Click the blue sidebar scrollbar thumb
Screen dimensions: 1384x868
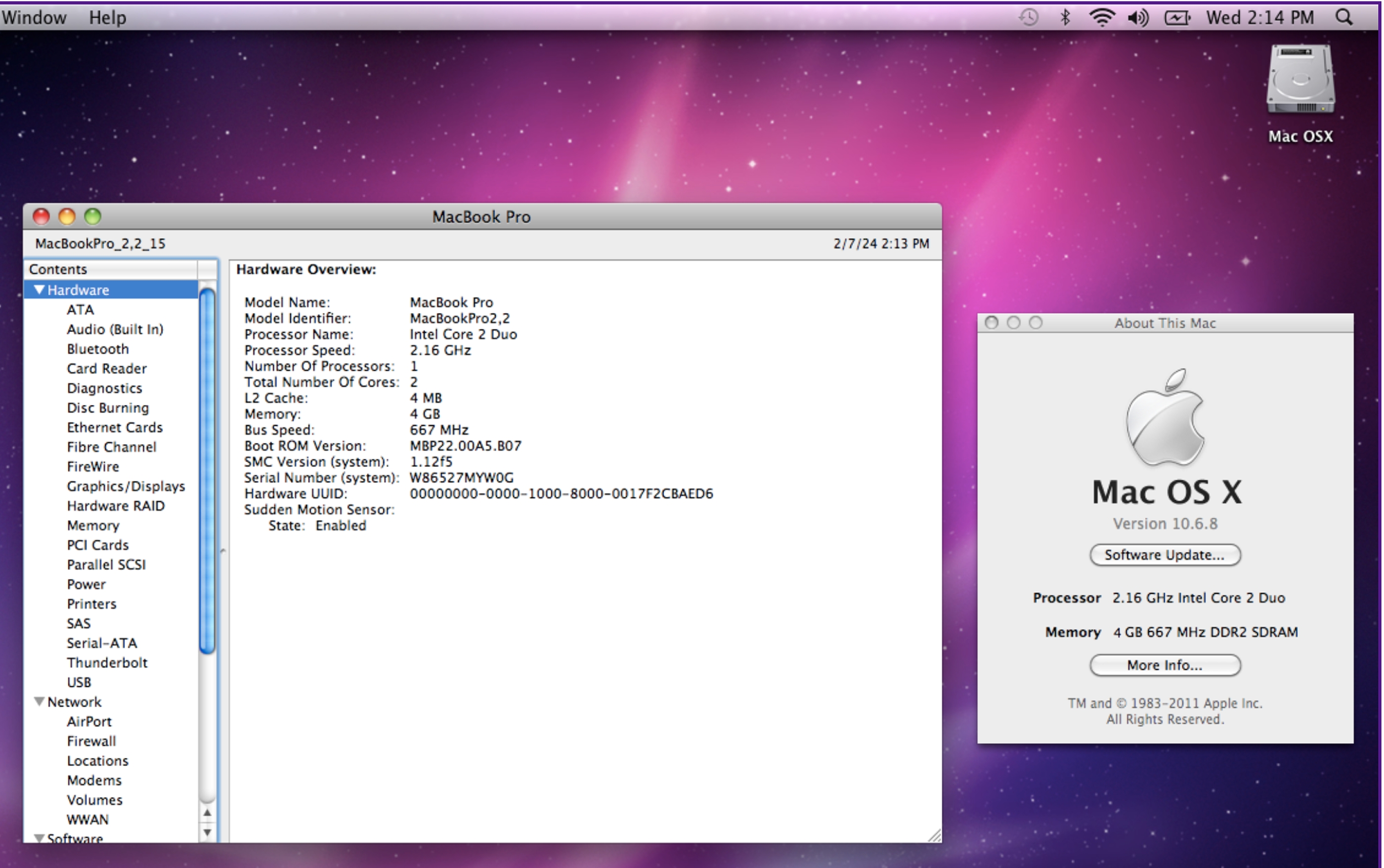pyautogui.click(x=207, y=471)
